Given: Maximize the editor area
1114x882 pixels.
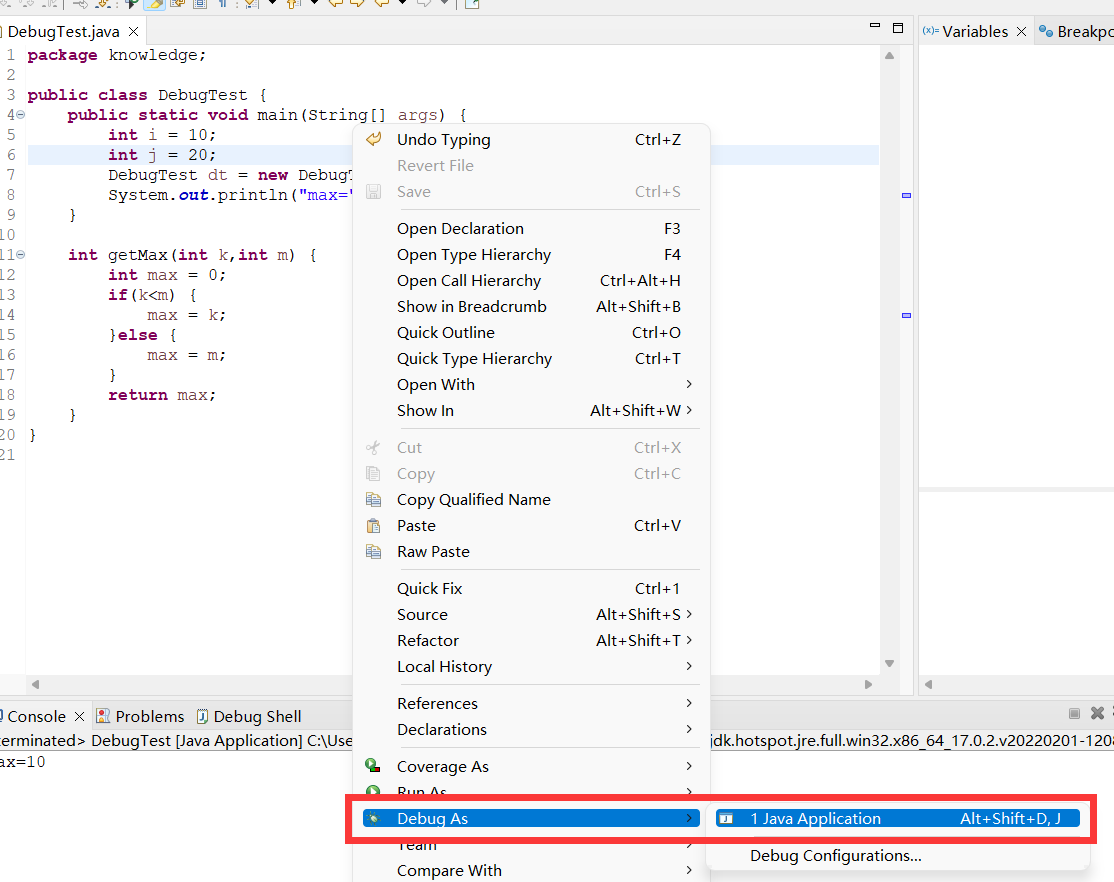Looking at the screenshot, I should [898, 28].
